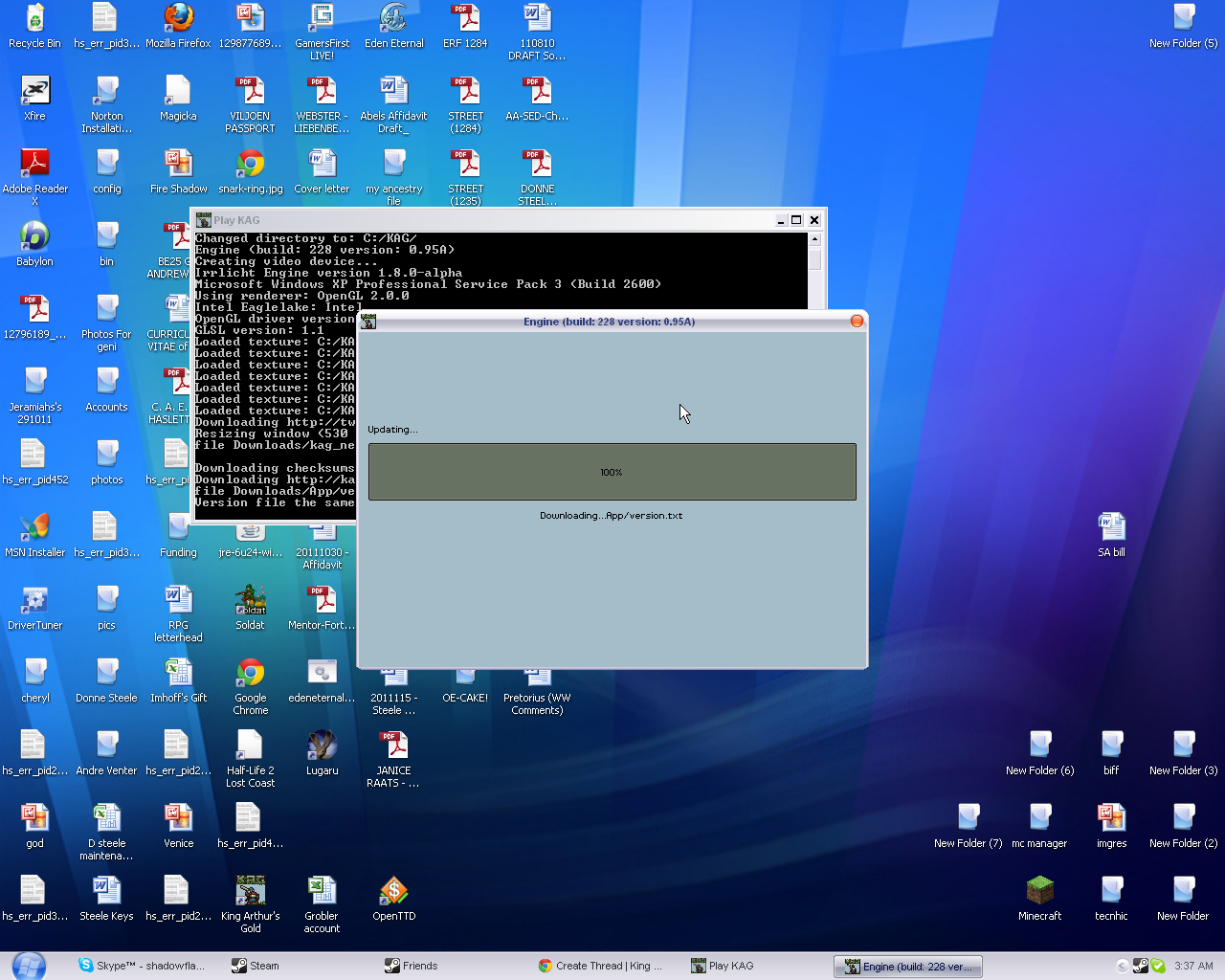Open the VILJOEN PASSPORT PDF
This screenshot has width=1225, height=980.
250,105
